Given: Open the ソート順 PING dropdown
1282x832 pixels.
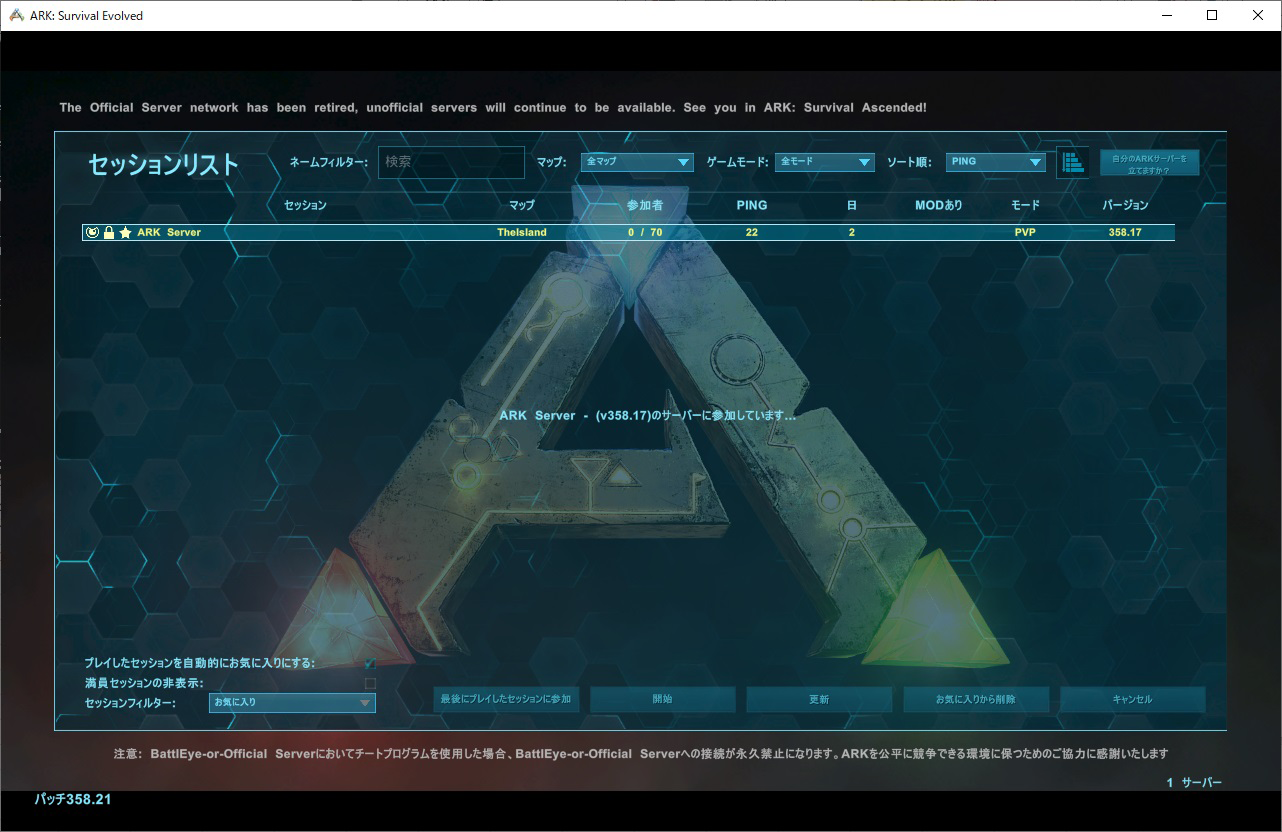Looking at the screenshot, I should click(995, 162).
